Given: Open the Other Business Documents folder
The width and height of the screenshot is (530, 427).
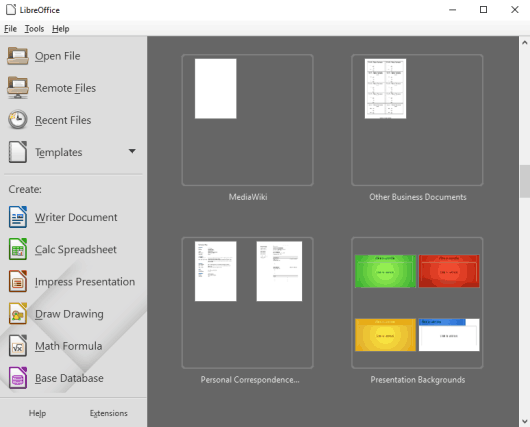Looking at the screenshot, I should pyautogui.click(x=417, y=120).
